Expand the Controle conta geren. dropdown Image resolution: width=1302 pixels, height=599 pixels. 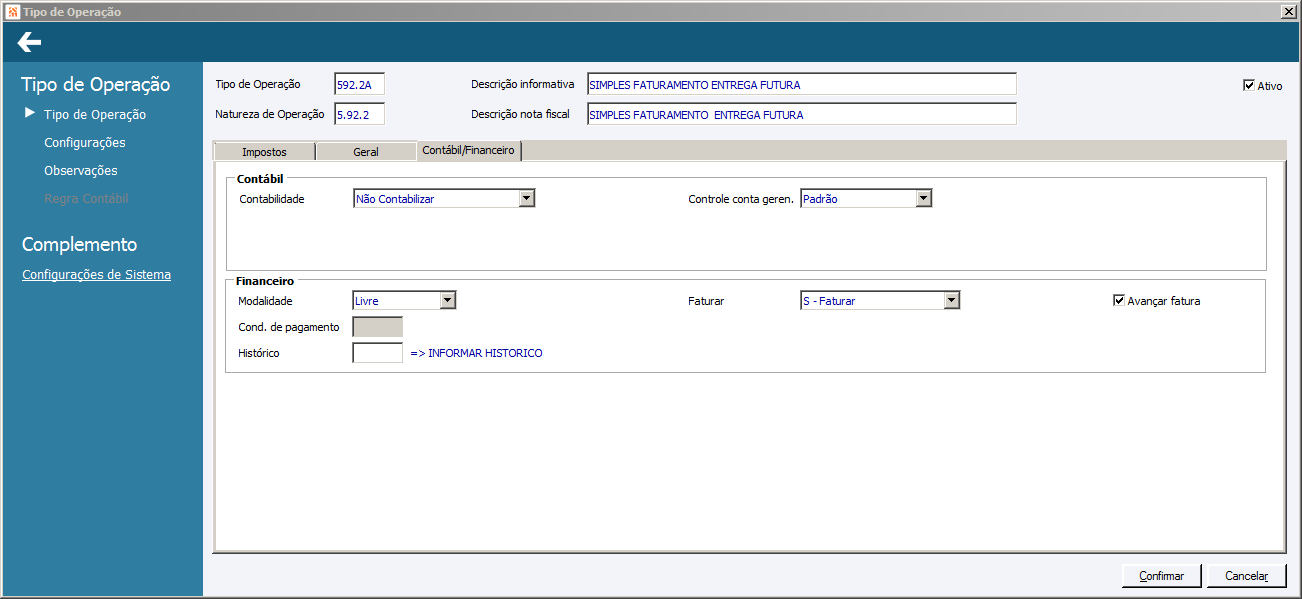[924, 198]
